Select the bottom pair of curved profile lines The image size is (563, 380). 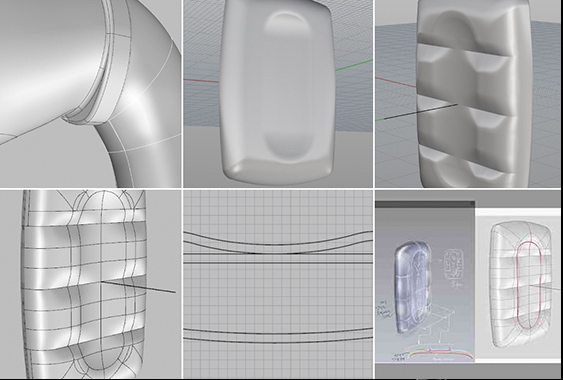tap(278, 335)
